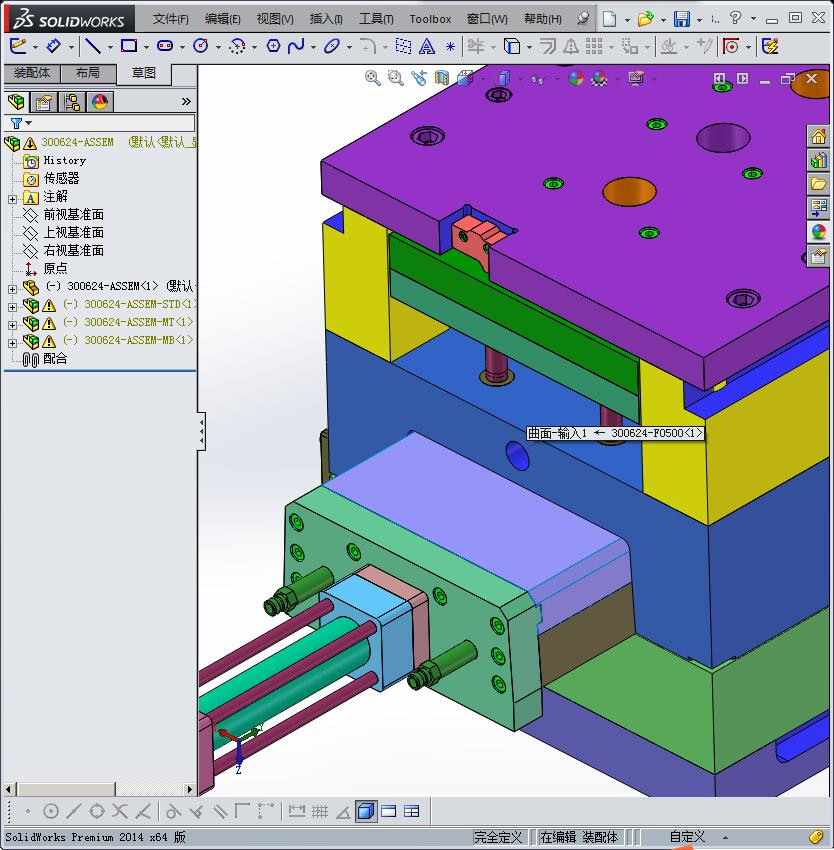Select the Line sketch tool

[93, 46]
